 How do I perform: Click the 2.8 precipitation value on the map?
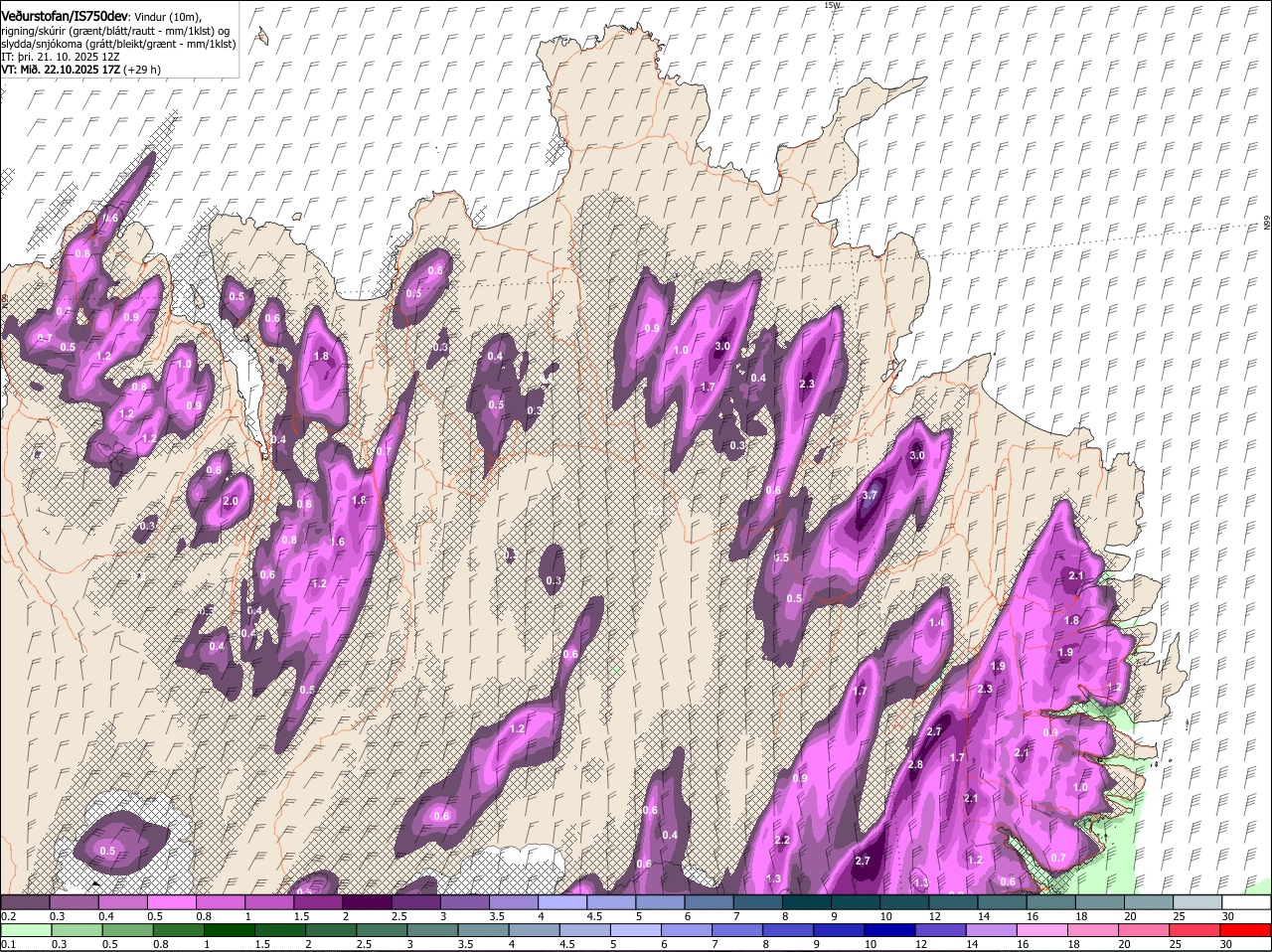[915, 764]
